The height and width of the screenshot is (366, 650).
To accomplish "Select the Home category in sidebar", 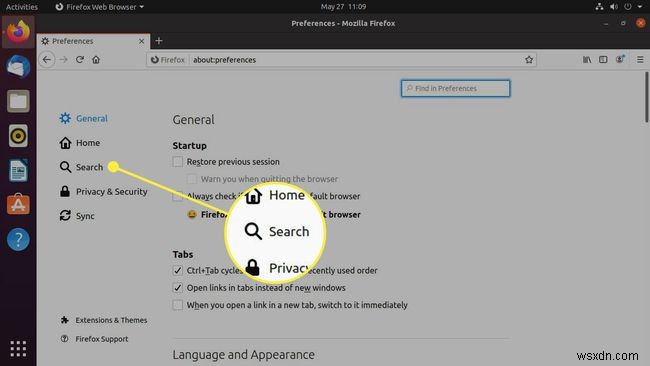I will 80,143.
